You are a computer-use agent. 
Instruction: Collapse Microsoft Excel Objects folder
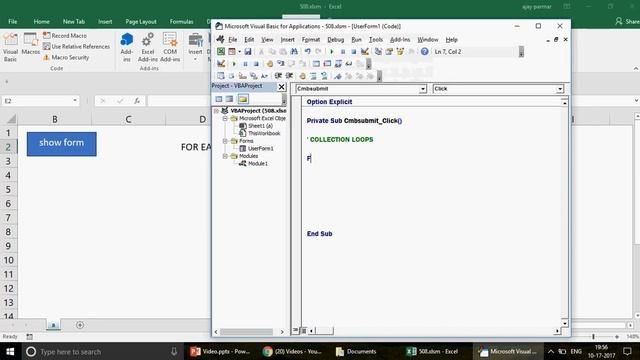pyautogui.click(x=225, y=118)
